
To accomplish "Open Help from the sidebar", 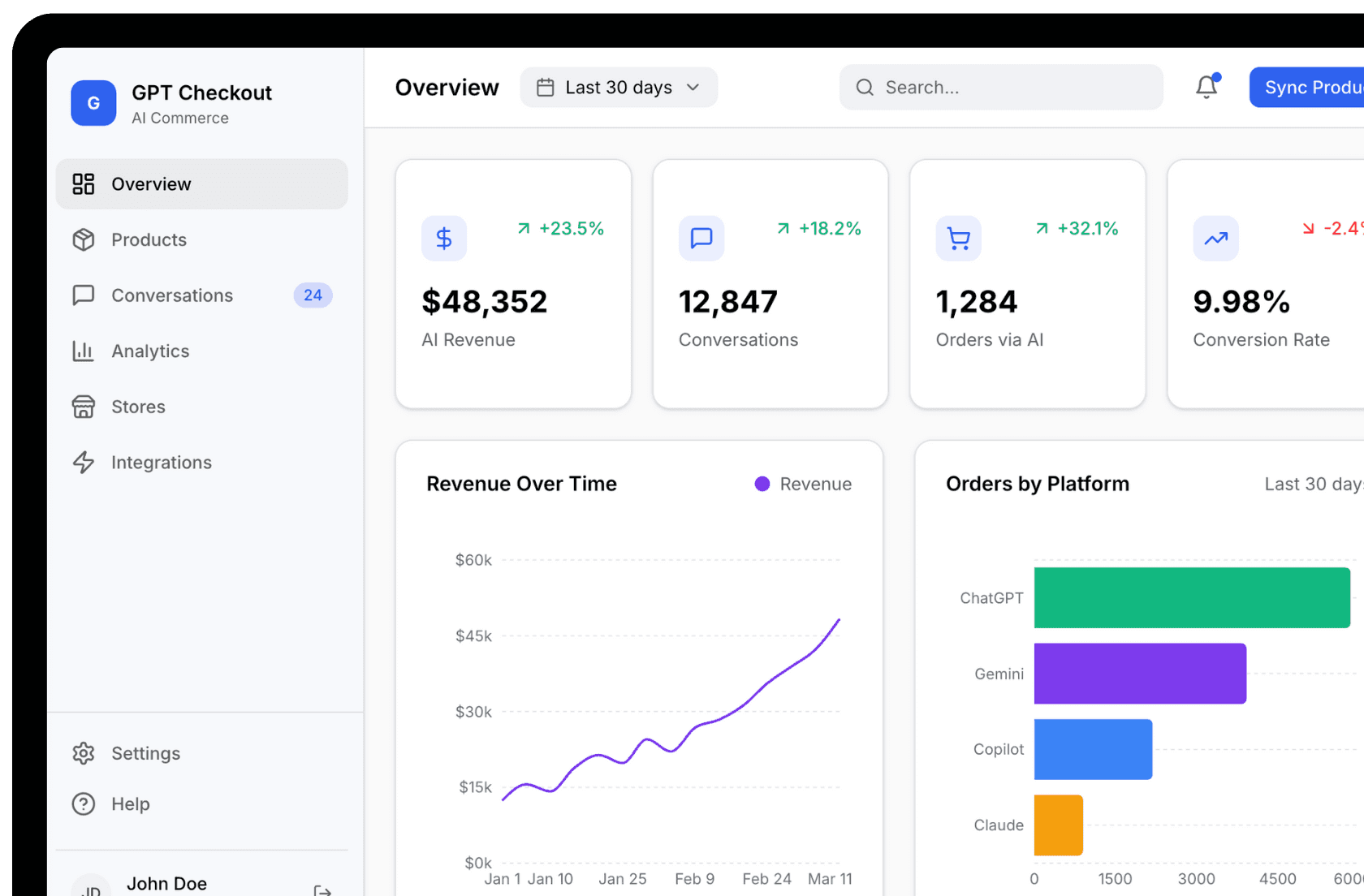I will click(130, 803).
